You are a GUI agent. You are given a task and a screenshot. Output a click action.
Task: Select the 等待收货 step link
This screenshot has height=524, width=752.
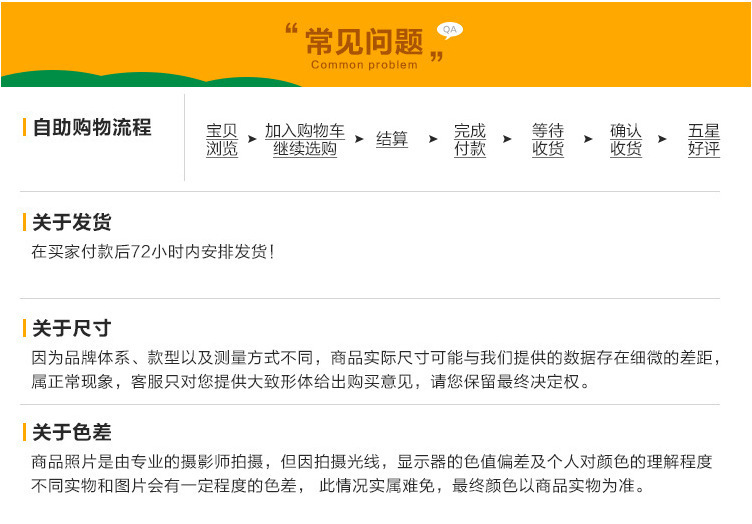point(548,140)
